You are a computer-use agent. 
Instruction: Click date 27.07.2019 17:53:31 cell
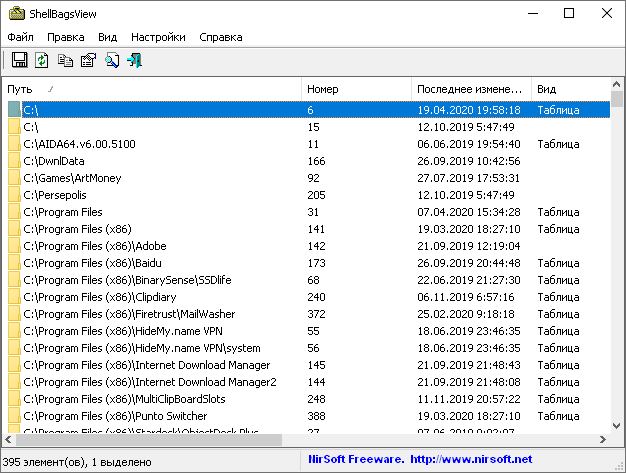pos(468,178)
